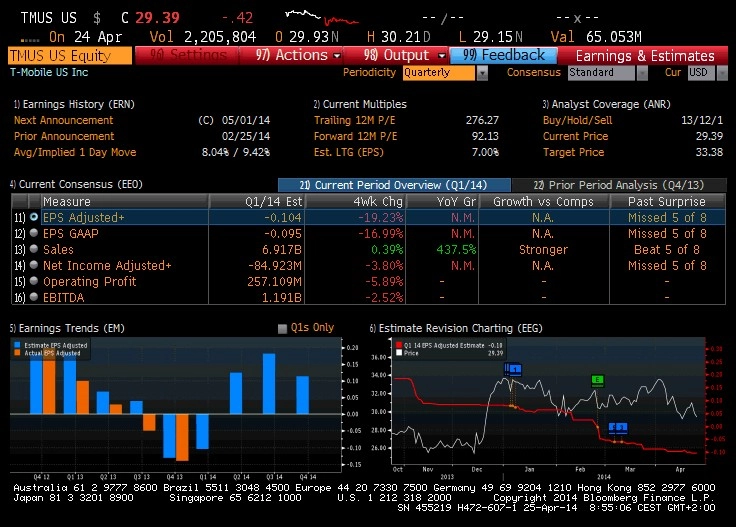Image resolution: width=736 pixels, height=527 pixels.
Task: Select the EBITDA radio button
Action: pyautogui.click(x=34, y=297)
